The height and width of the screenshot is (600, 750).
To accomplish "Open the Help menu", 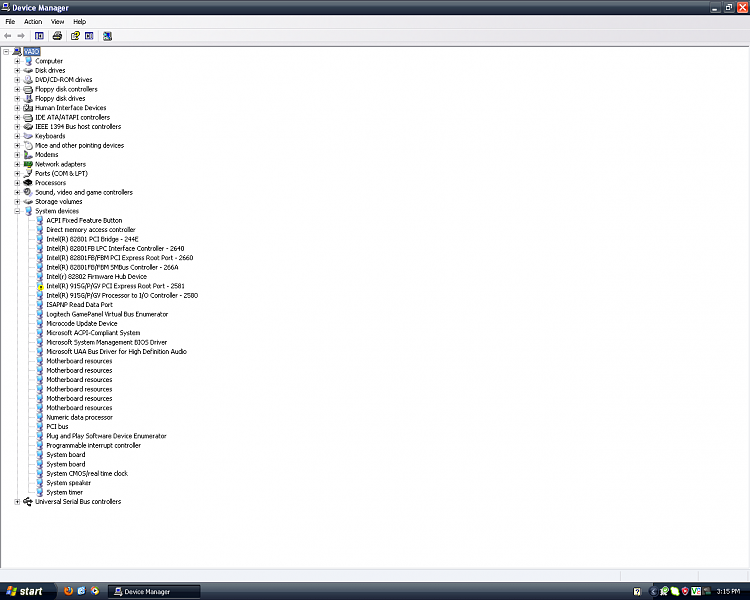I will [x=79, y=22].
